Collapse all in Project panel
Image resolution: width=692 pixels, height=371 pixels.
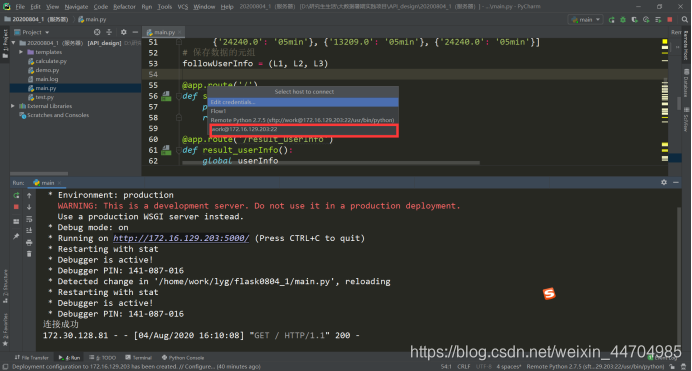click(109, 32)
